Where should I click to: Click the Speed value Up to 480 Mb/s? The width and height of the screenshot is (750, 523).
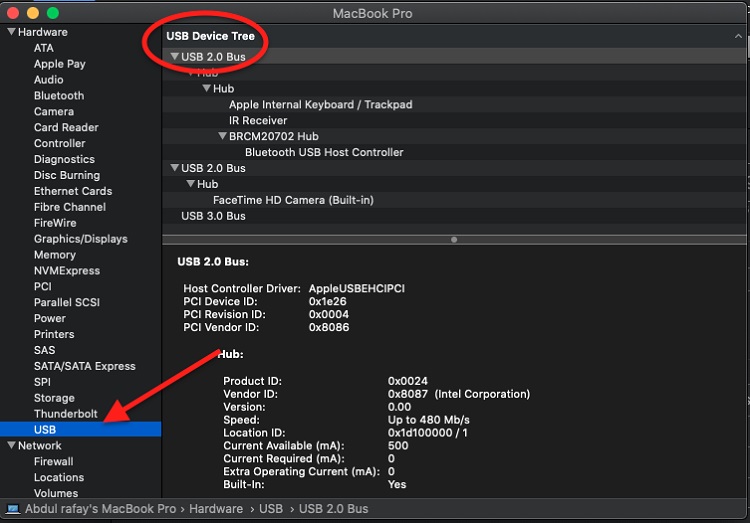pyautogui.click(x=429, y=420)
